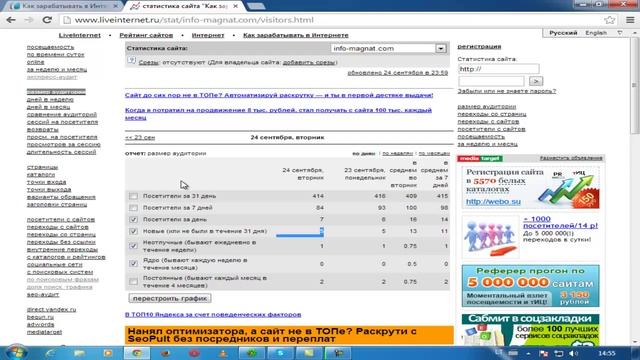
Task: Click the red round taskbar icon
Action: [x=194, y=353]
